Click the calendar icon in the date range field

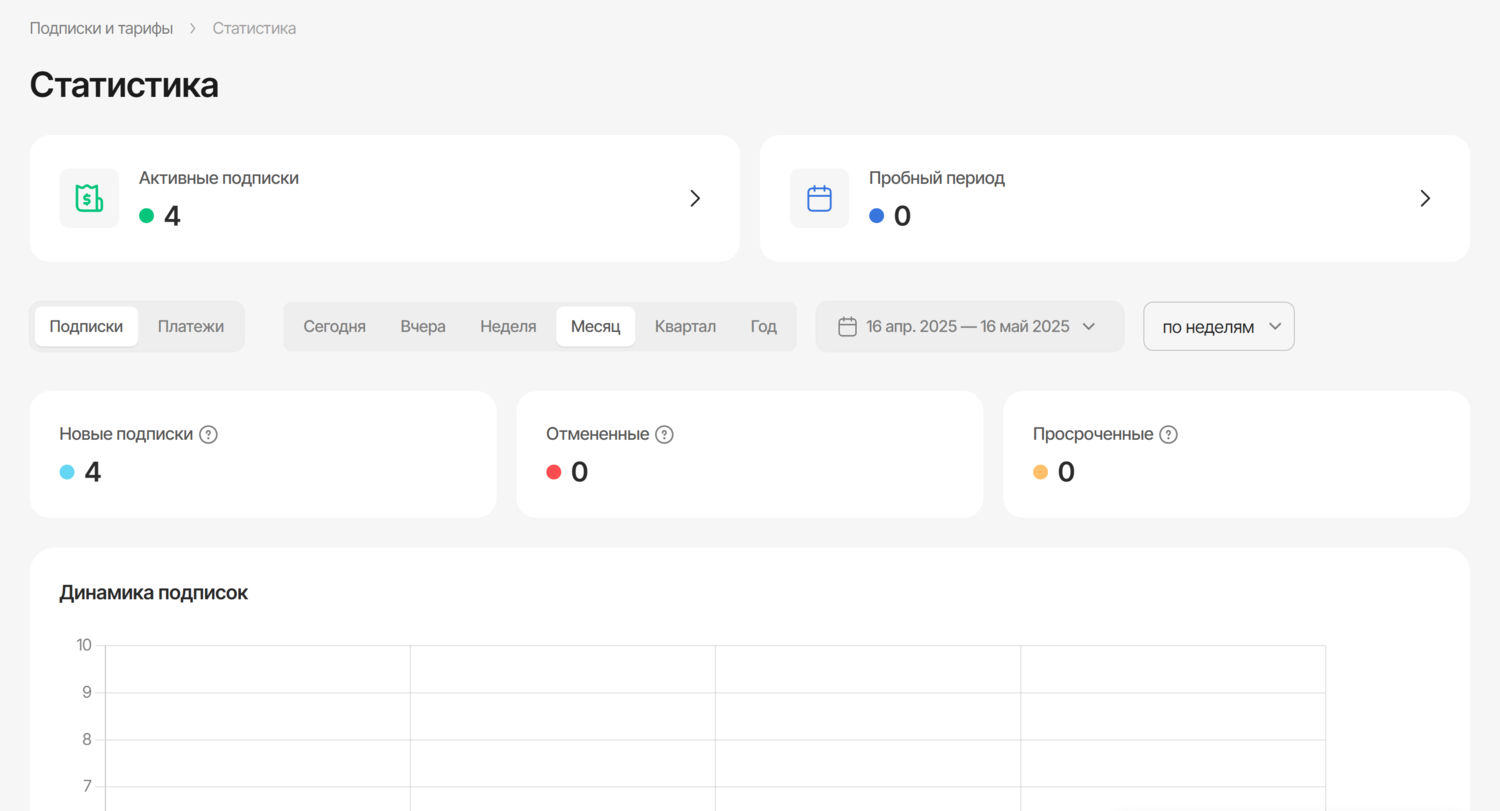click(x=847, y=326)
